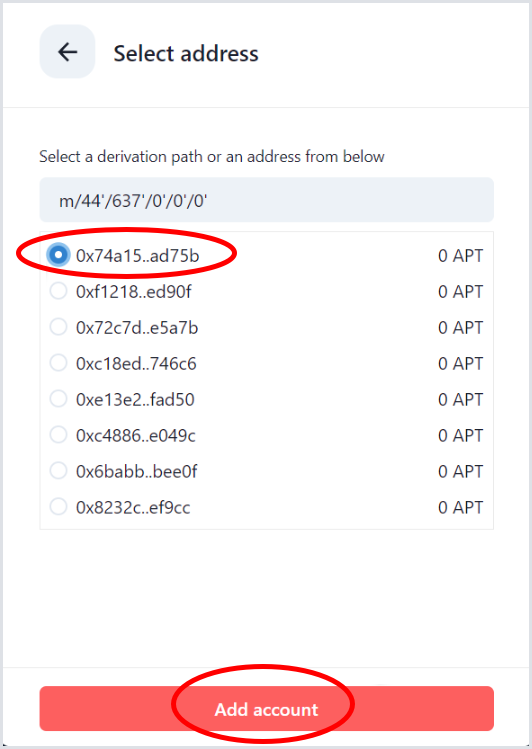Click the 'Select a derivation path' instruction text

[x=212, y=157]
